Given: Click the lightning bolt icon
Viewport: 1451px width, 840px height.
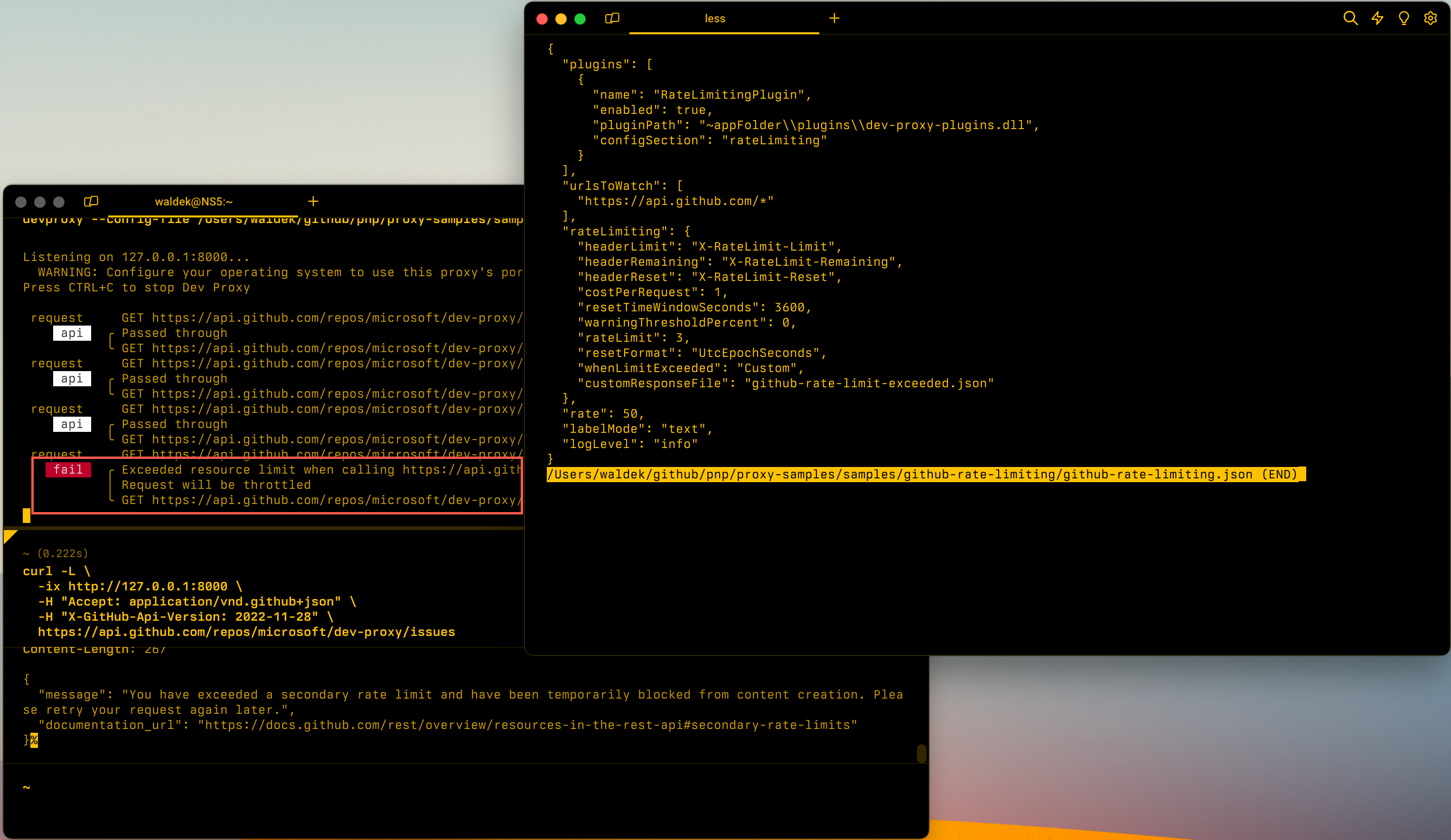Looking at the screenshot, I should pos(1377,19).
